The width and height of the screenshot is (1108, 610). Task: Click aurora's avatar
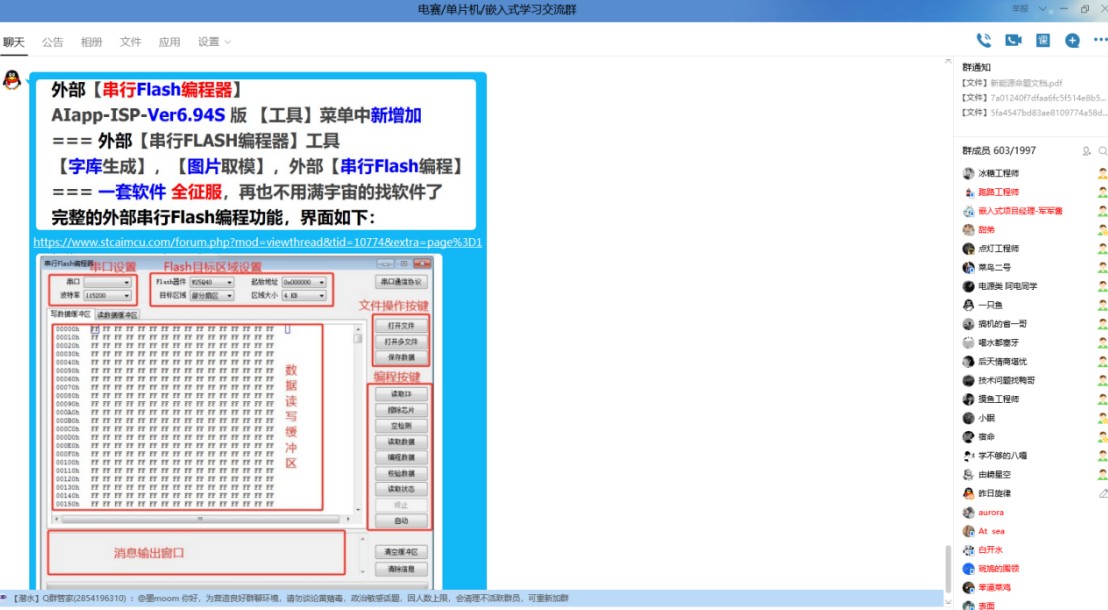969,512
